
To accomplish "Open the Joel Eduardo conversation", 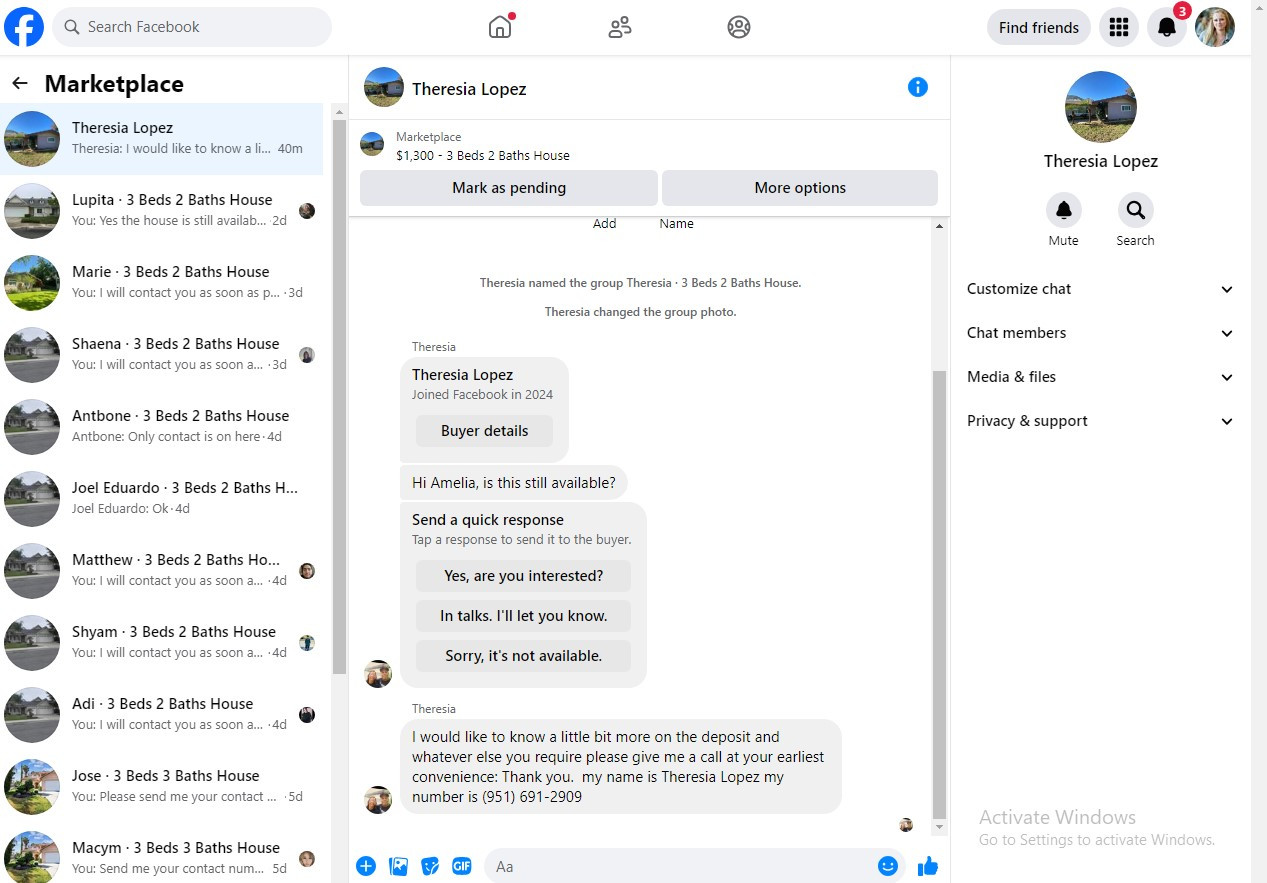I will click(162, 498).
